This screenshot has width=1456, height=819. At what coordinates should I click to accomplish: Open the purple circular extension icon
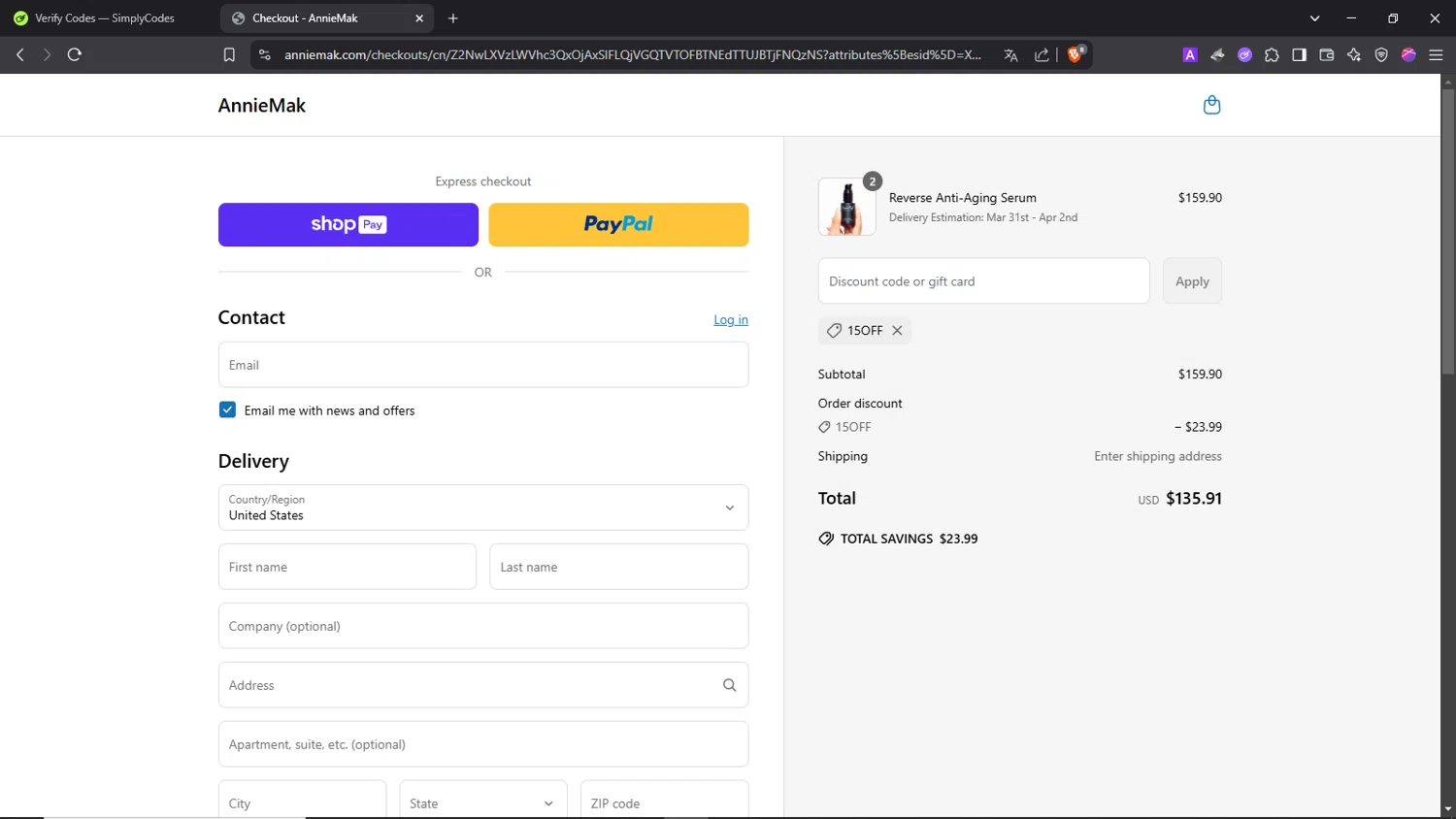(x=1244, y=55)
